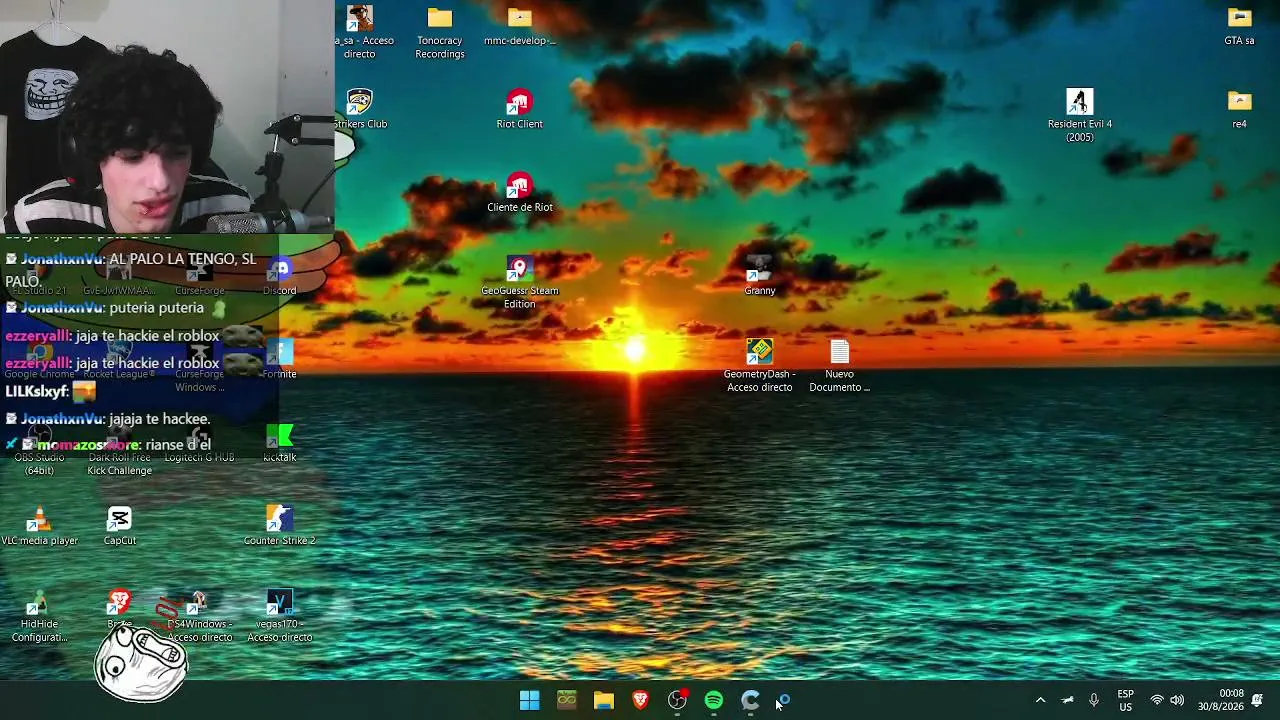Open the clock and calendar flyout
1280x720 pixels.
coord(1221,701)
